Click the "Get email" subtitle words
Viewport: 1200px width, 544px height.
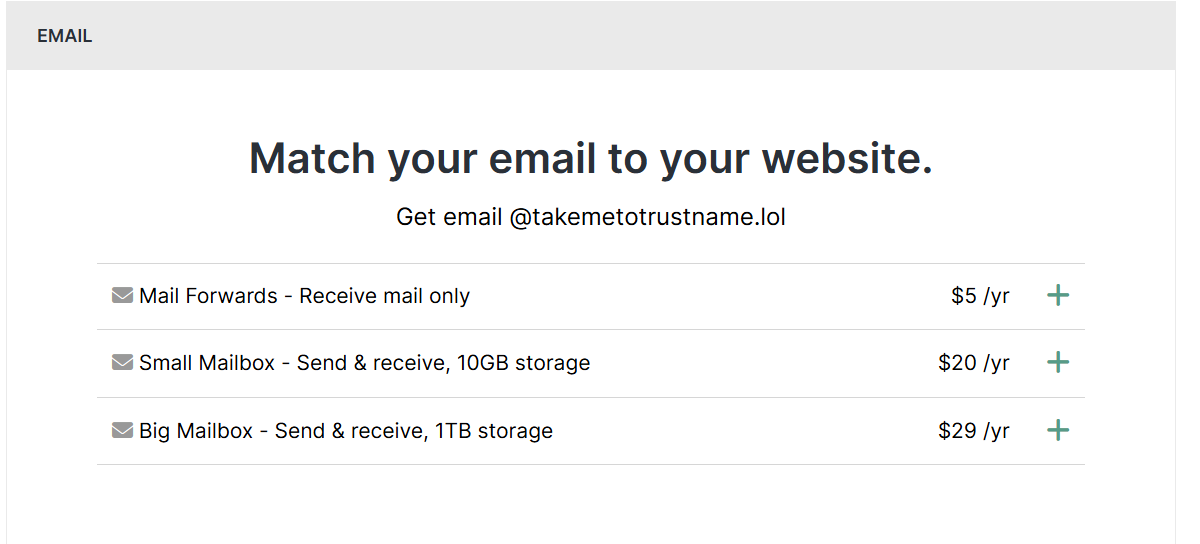coord(449,217)
